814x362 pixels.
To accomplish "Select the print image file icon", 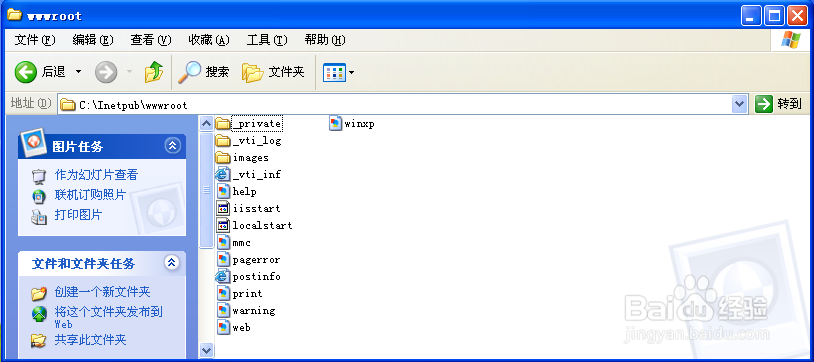I will pyautogui.click(x=223, y=293).
